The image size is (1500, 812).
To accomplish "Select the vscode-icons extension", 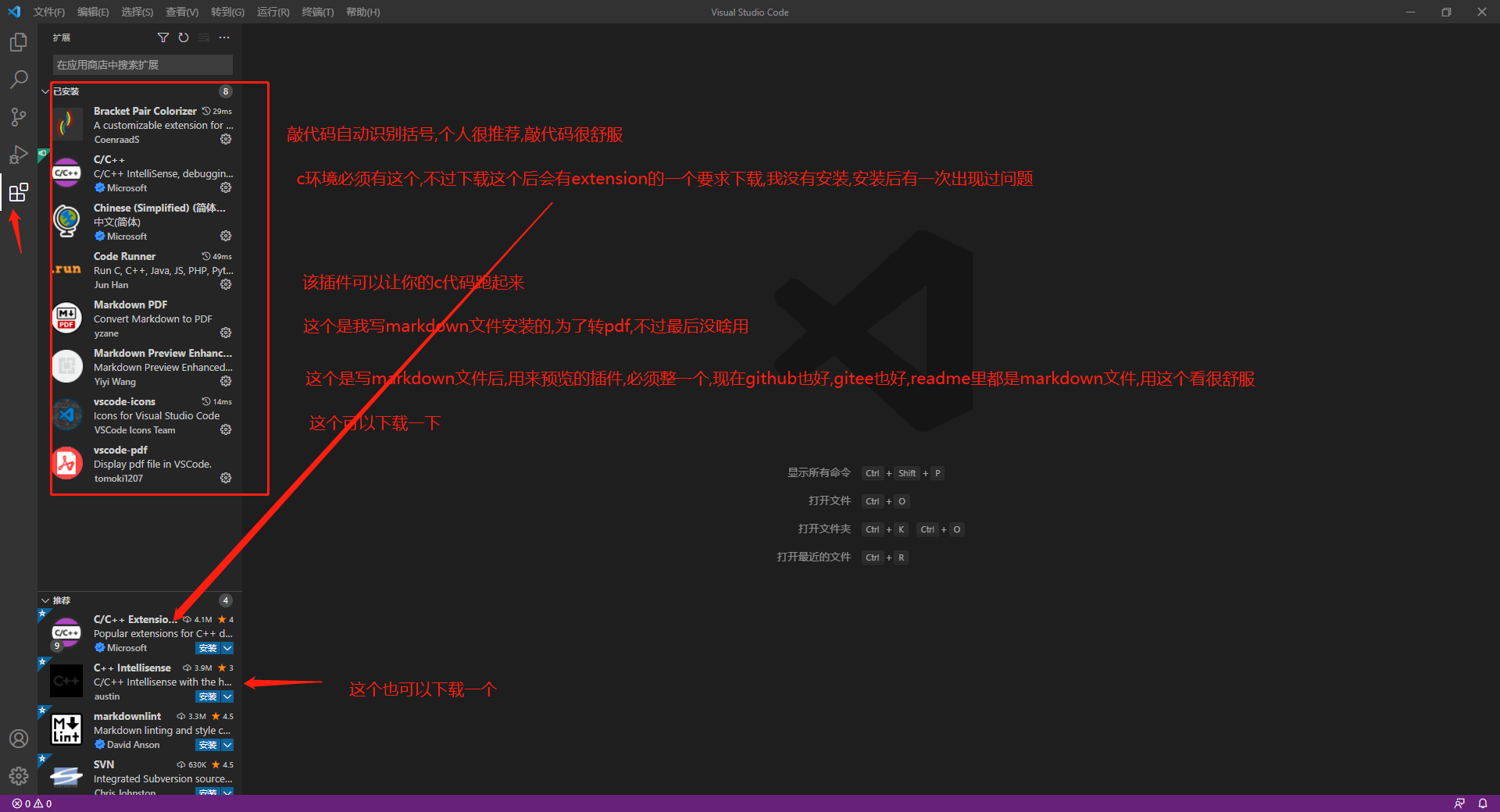I will pos(140,415).
